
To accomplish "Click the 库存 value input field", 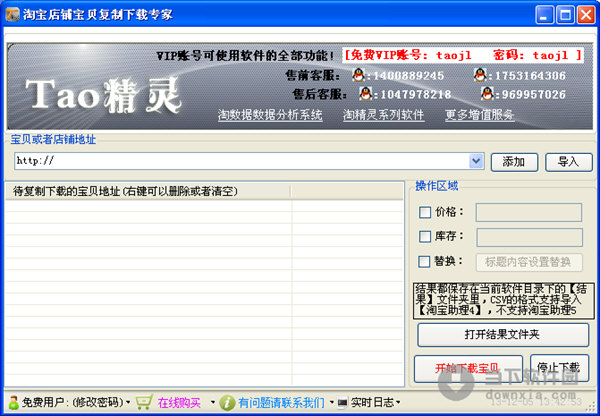I will 530,237.
